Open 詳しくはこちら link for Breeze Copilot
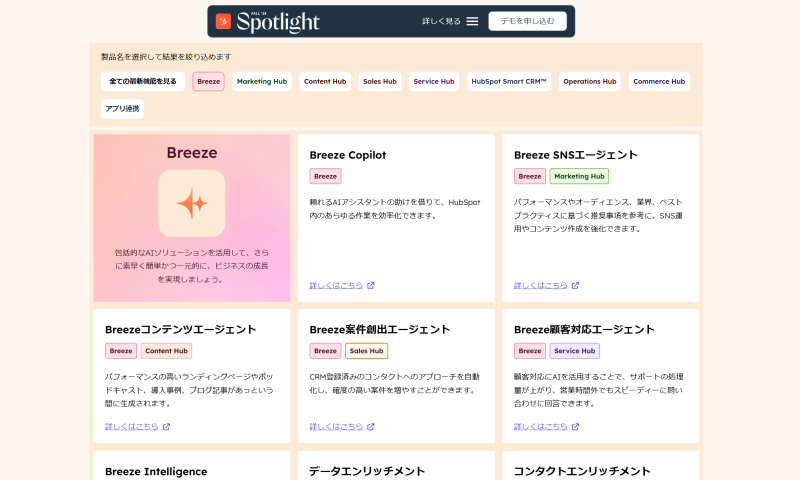The height and width of the screenshot is (480, 800). point(336,285)
